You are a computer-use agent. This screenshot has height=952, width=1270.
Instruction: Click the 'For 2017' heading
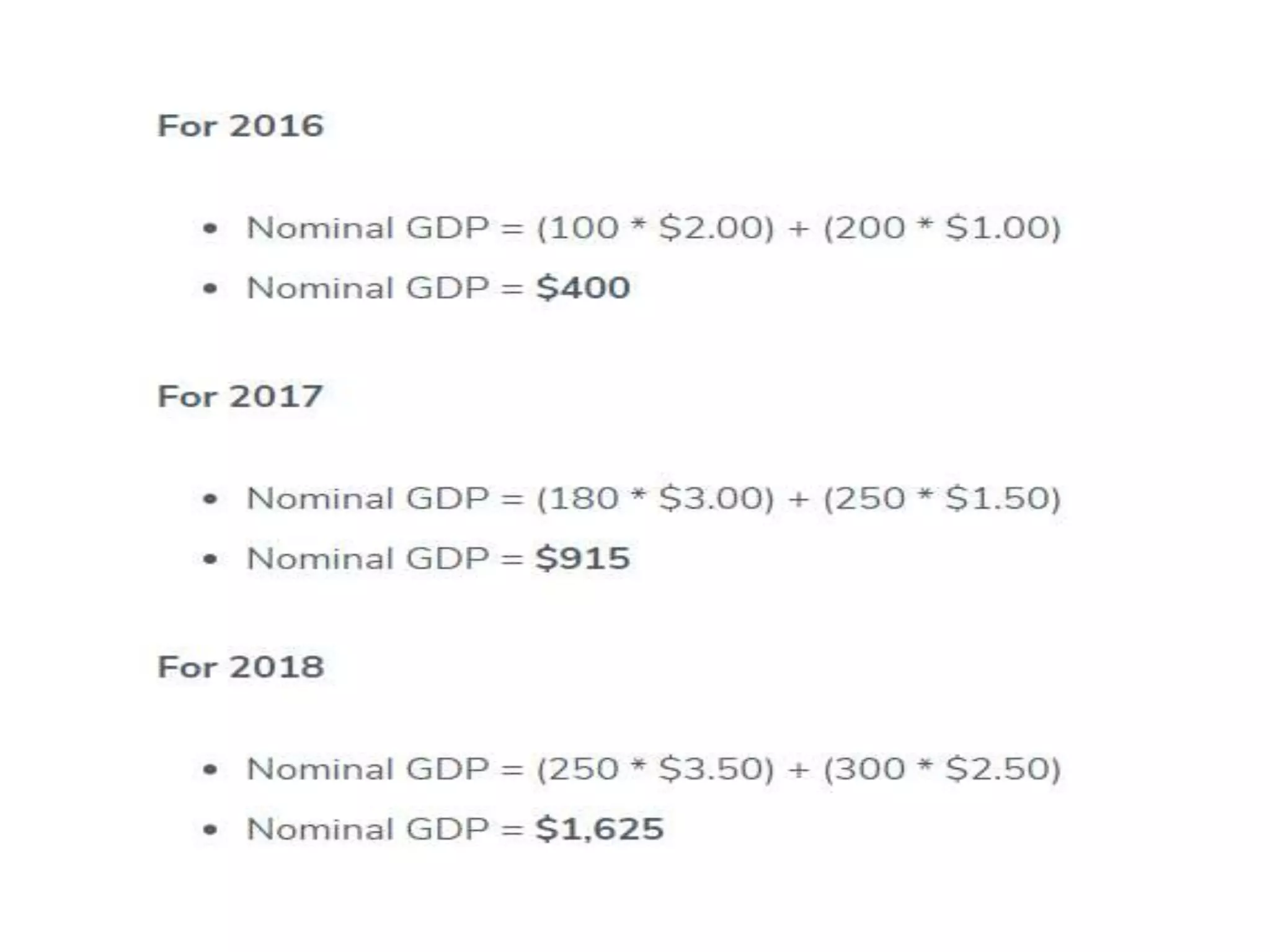[x=241, y=396]
